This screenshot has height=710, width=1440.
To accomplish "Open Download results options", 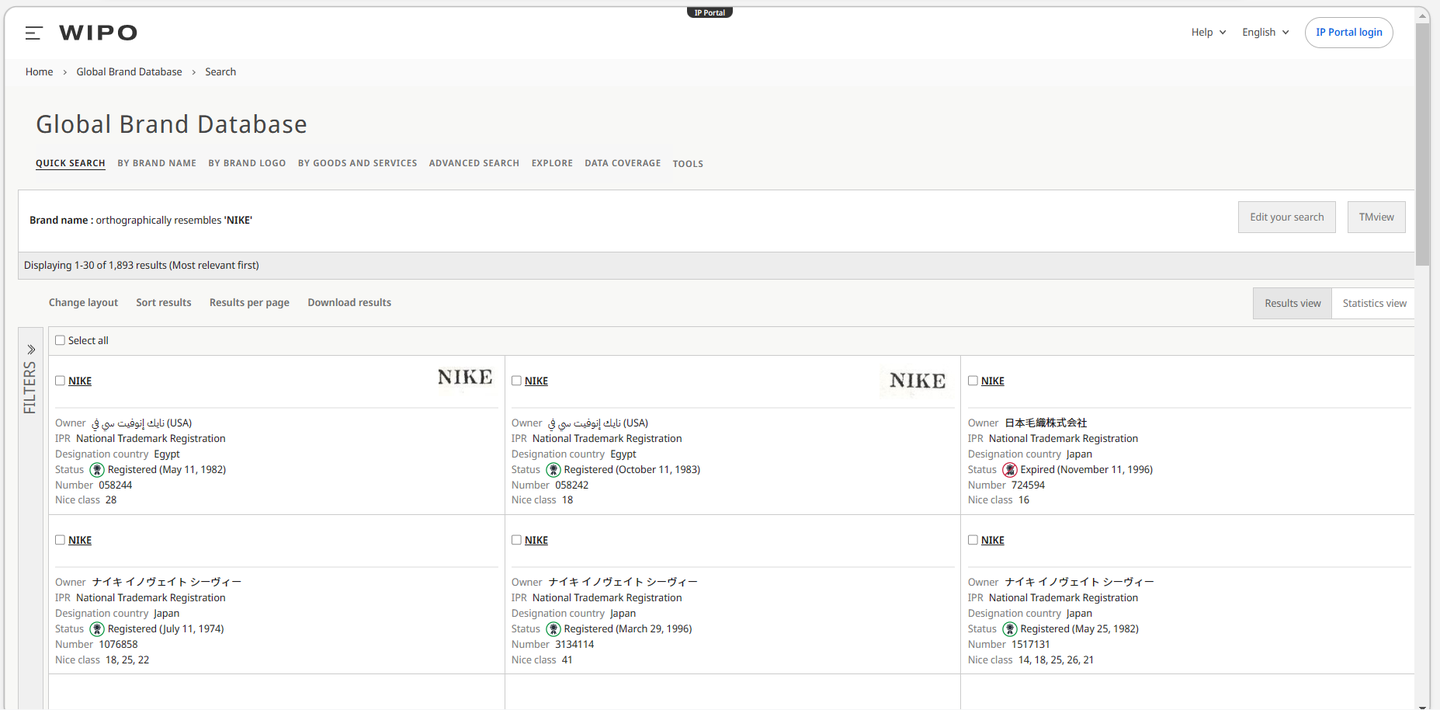I will coord(349,302).
